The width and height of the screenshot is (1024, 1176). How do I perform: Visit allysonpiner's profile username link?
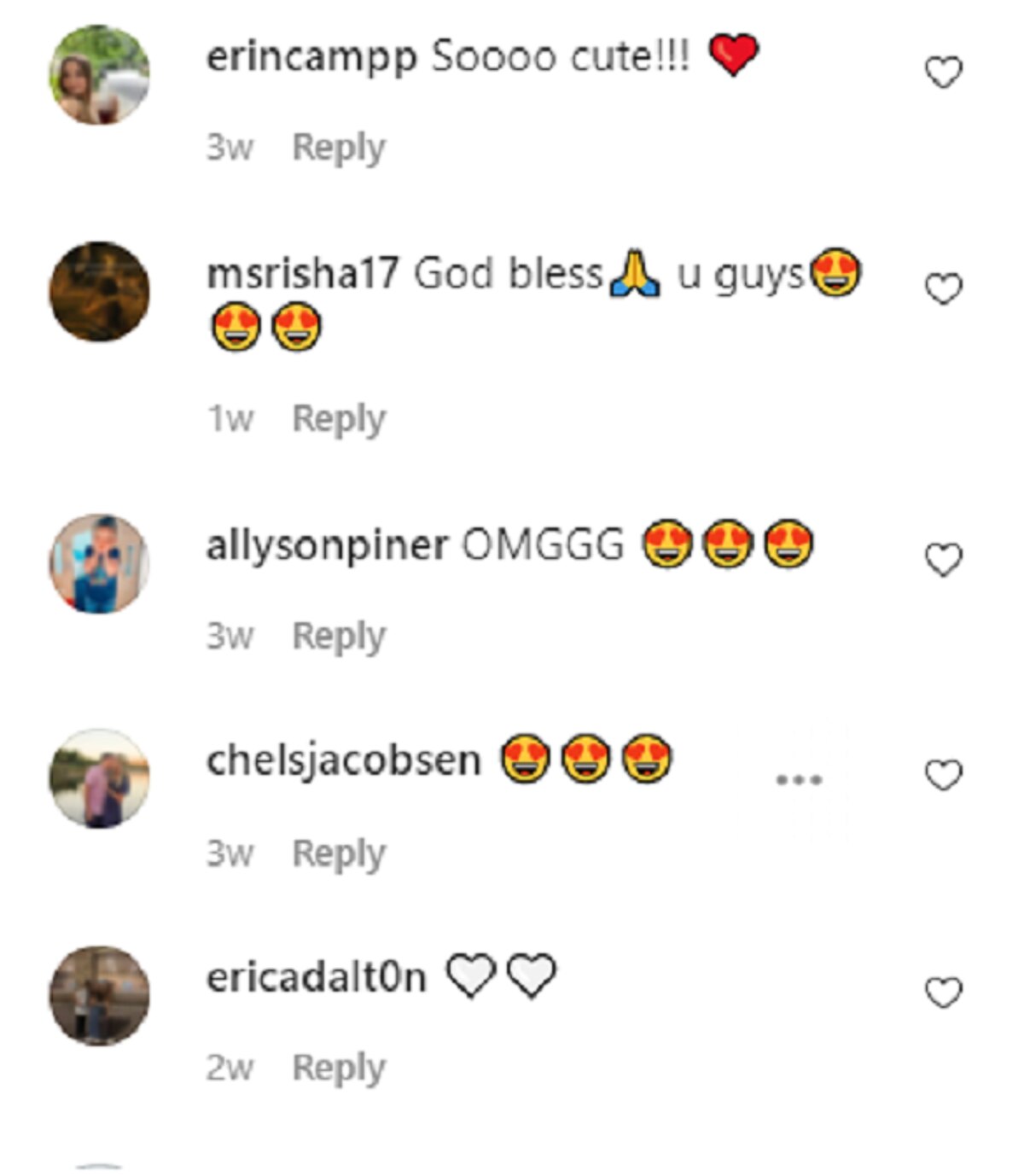pos(327,546)
